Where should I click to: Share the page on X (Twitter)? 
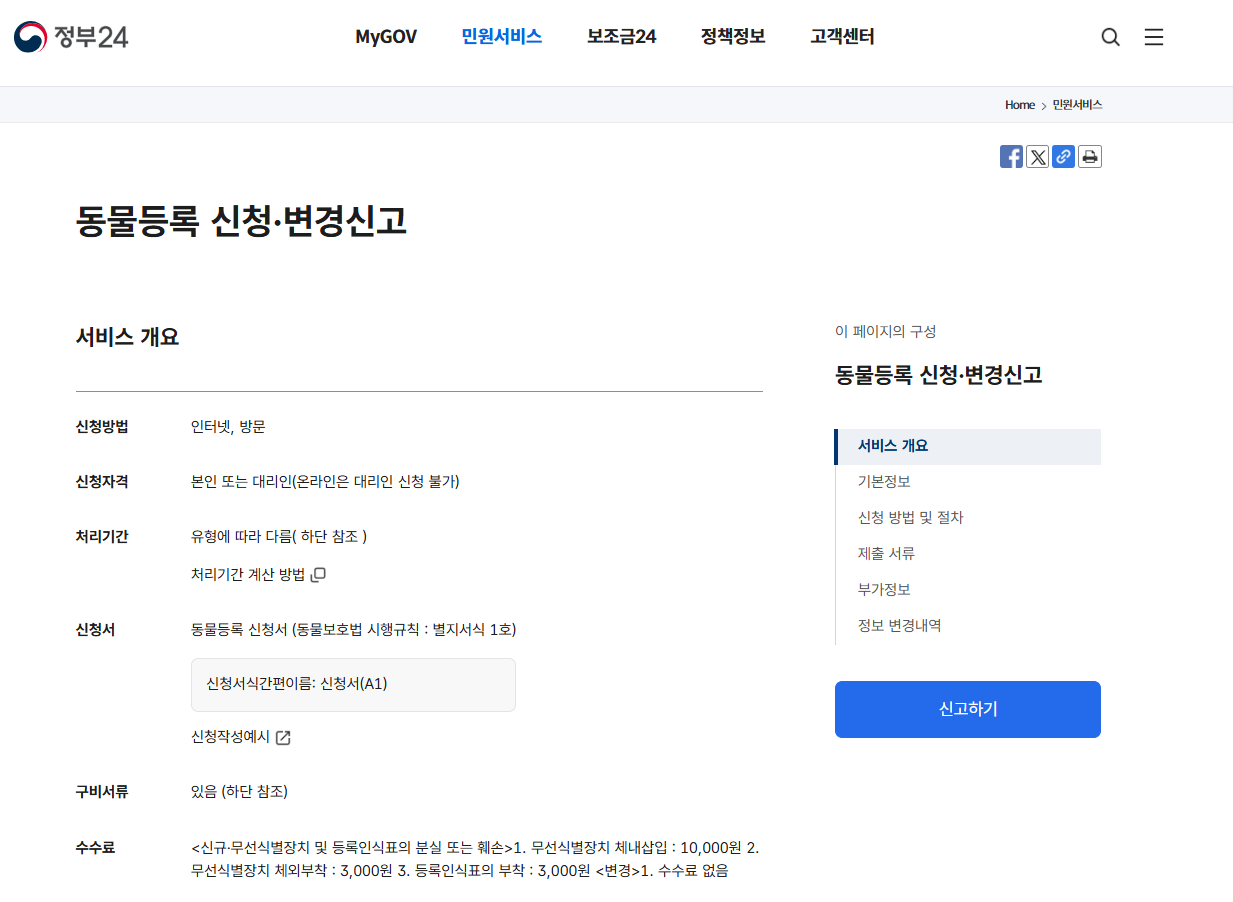(x=1037, y=156)
